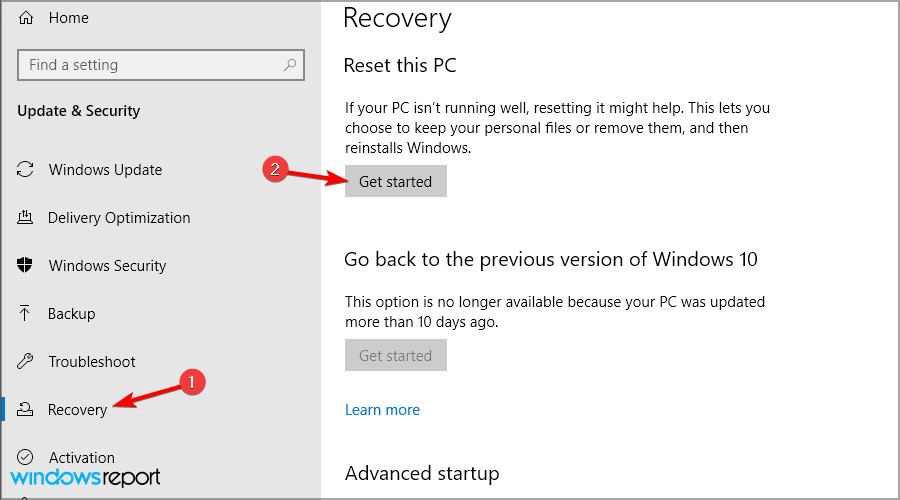The width and height of the screenshot is (900, 500).
Task: Click the Delivery Optimization icon
Action: point(25,217)
